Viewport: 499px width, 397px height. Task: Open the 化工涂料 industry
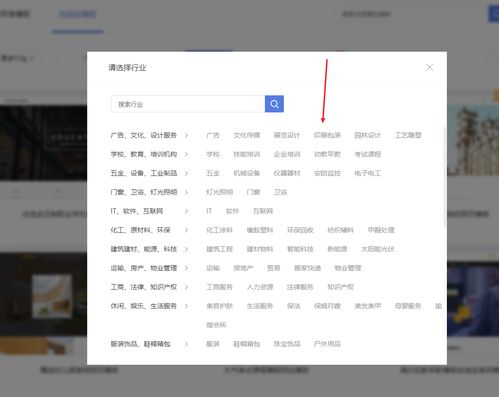coord(219,230)
